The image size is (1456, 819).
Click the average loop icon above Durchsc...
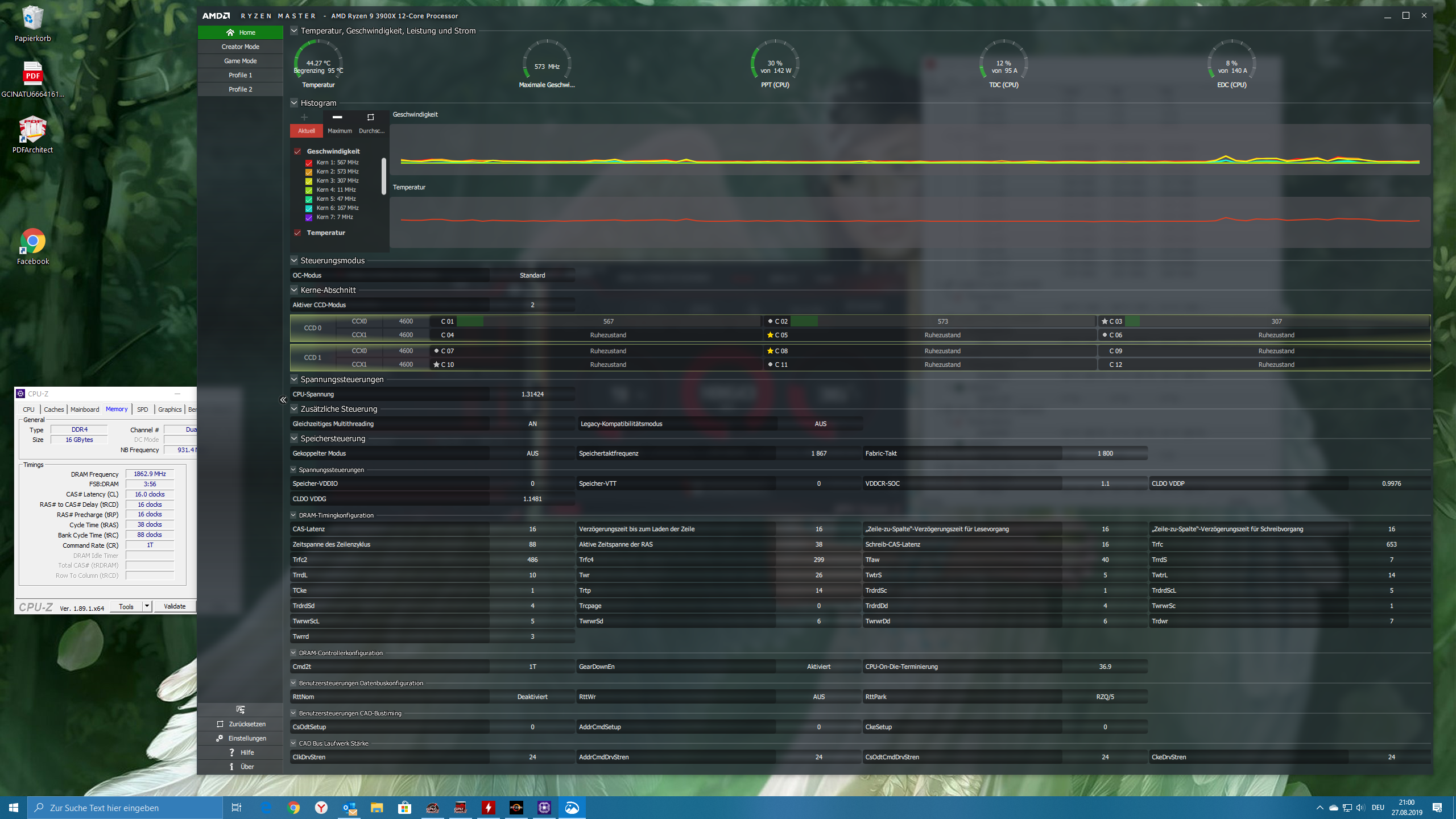(371, 117)
